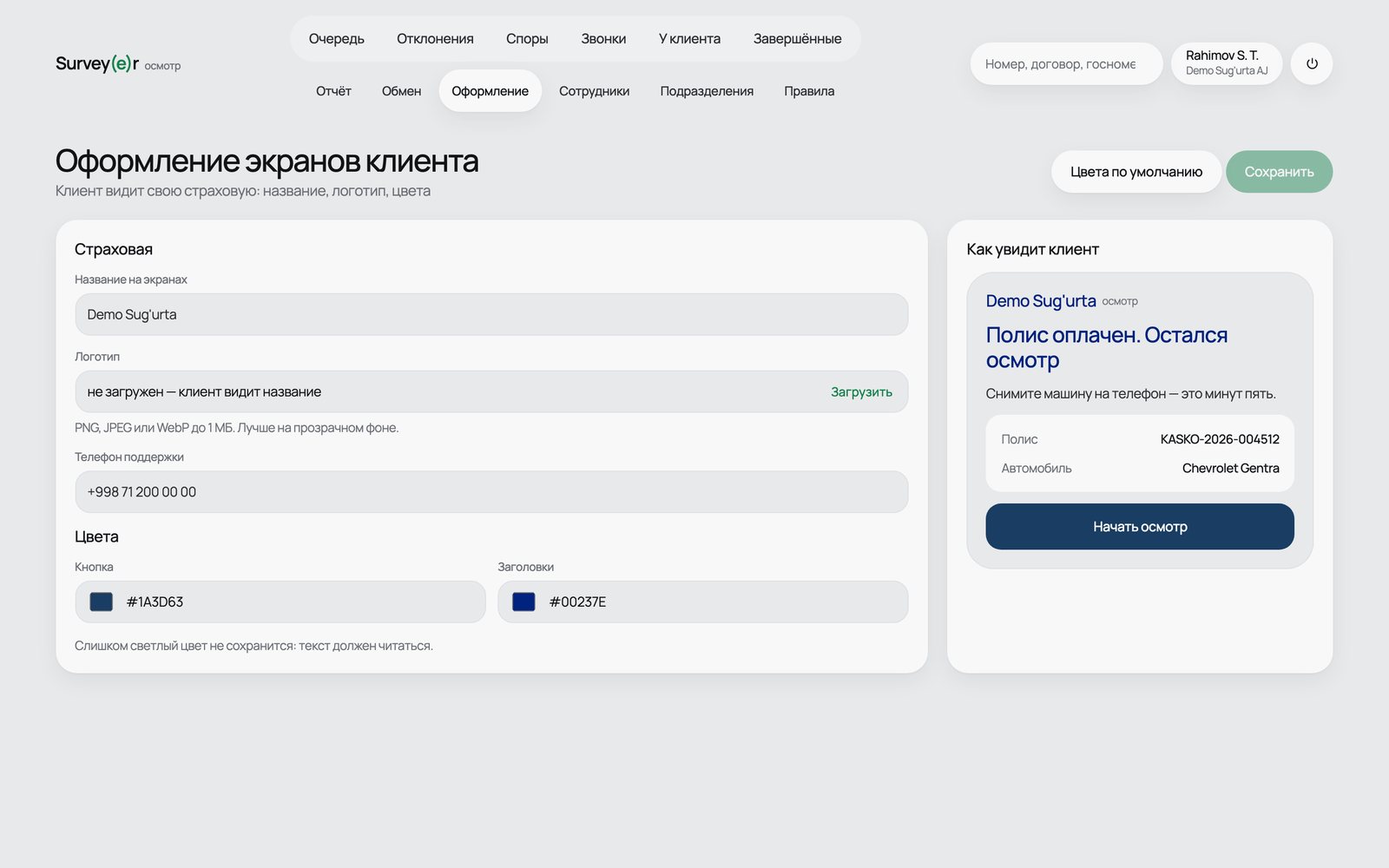Focus the search field Номер, договор, госномер
Image resolution: width=1389 pixels, height=868 pixels.
pos(1066,64)
